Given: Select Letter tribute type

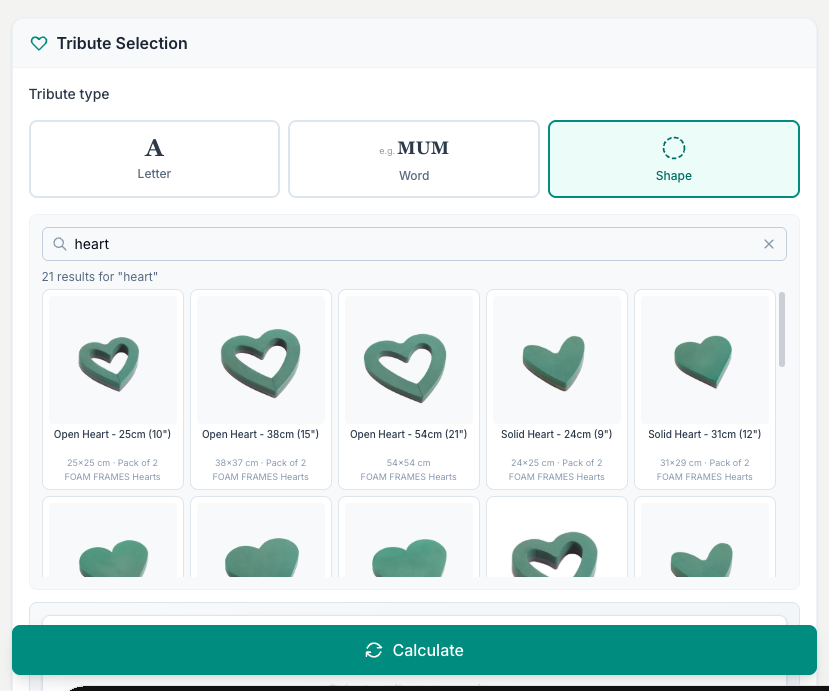Looking at the screenshot, I should point(154,159).
